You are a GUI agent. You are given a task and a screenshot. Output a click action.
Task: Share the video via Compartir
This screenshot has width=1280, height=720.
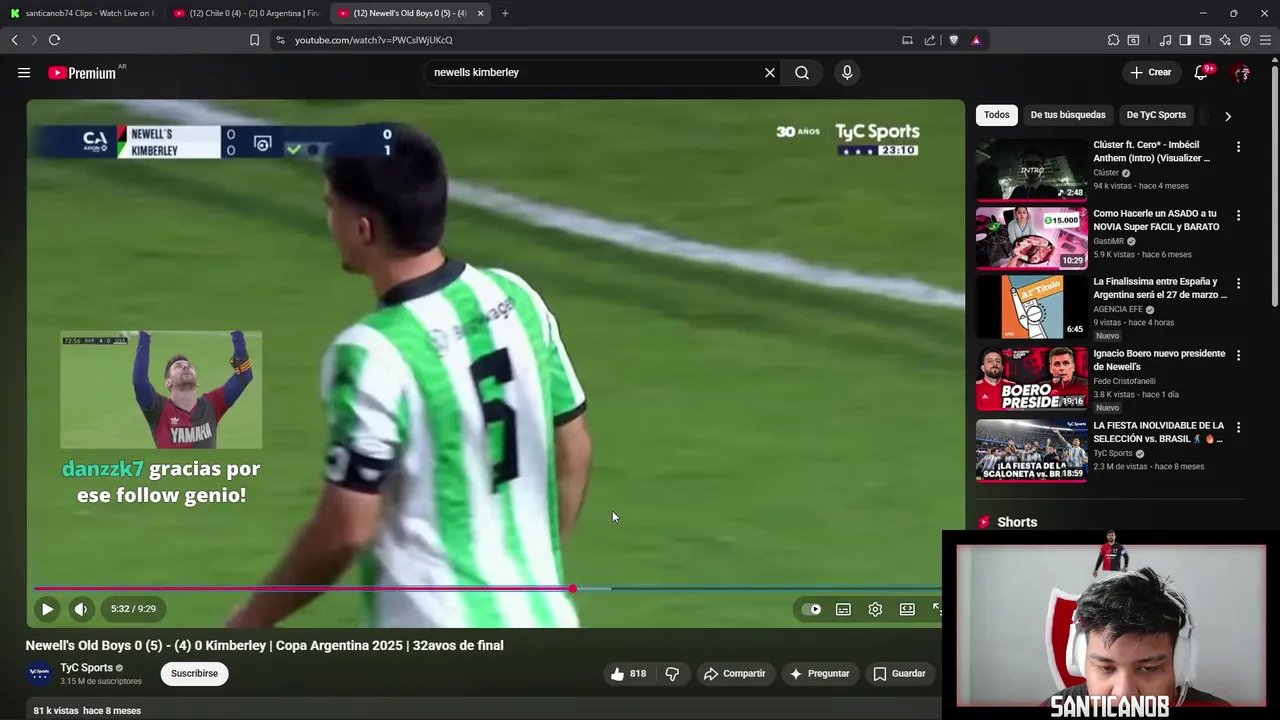point(734,674)
